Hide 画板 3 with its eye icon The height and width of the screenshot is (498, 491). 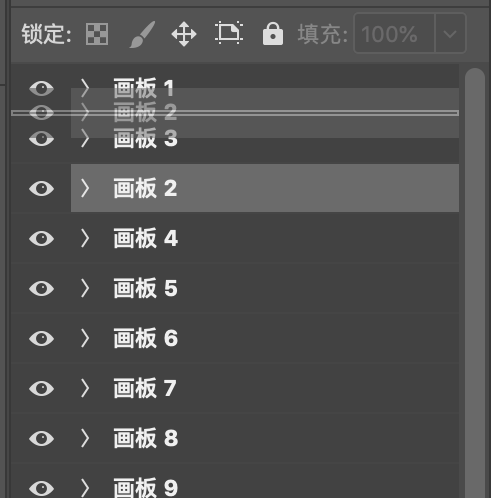coord(41,138)
